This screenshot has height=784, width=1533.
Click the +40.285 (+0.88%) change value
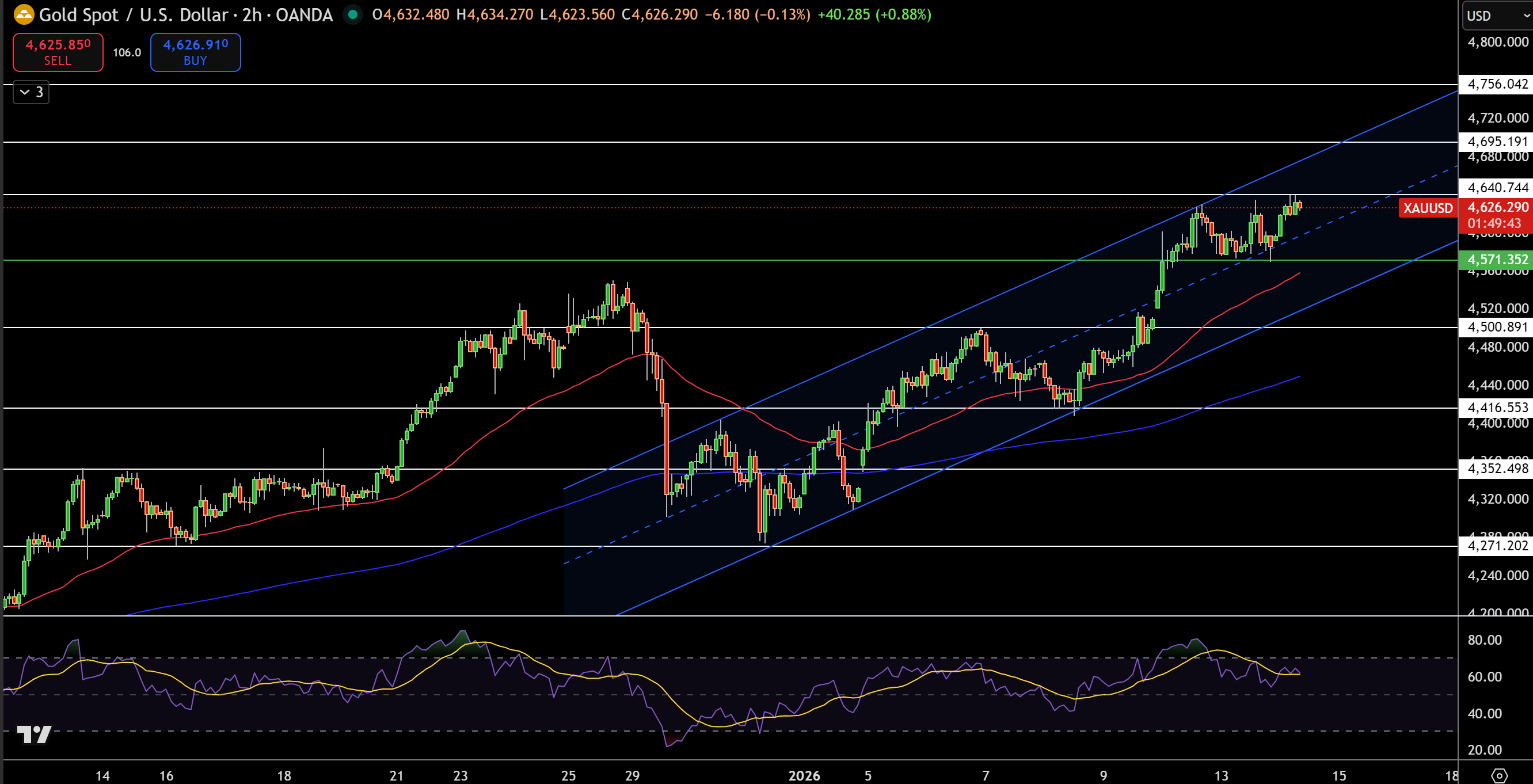pos(874,14)
